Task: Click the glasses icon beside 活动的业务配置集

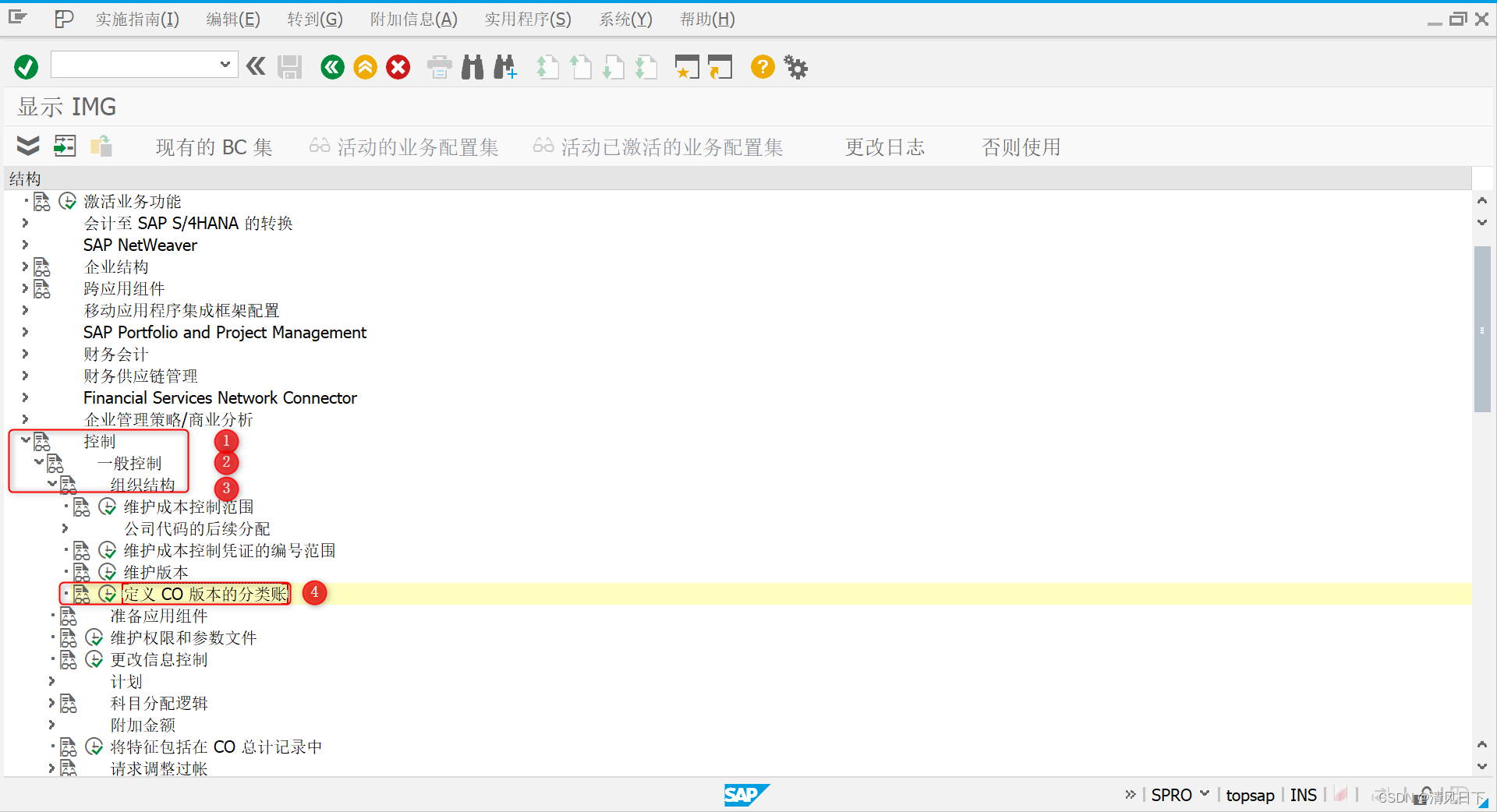Action: [319, 147]
